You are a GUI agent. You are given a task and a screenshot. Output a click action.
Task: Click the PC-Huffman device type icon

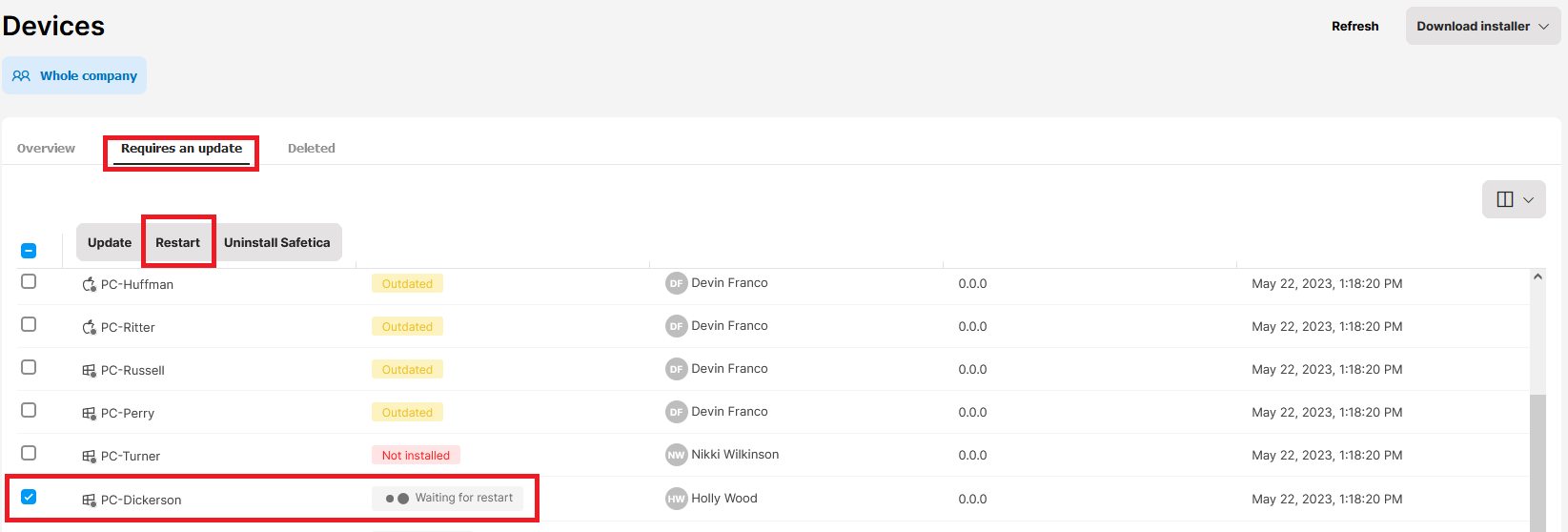point(89,284)
